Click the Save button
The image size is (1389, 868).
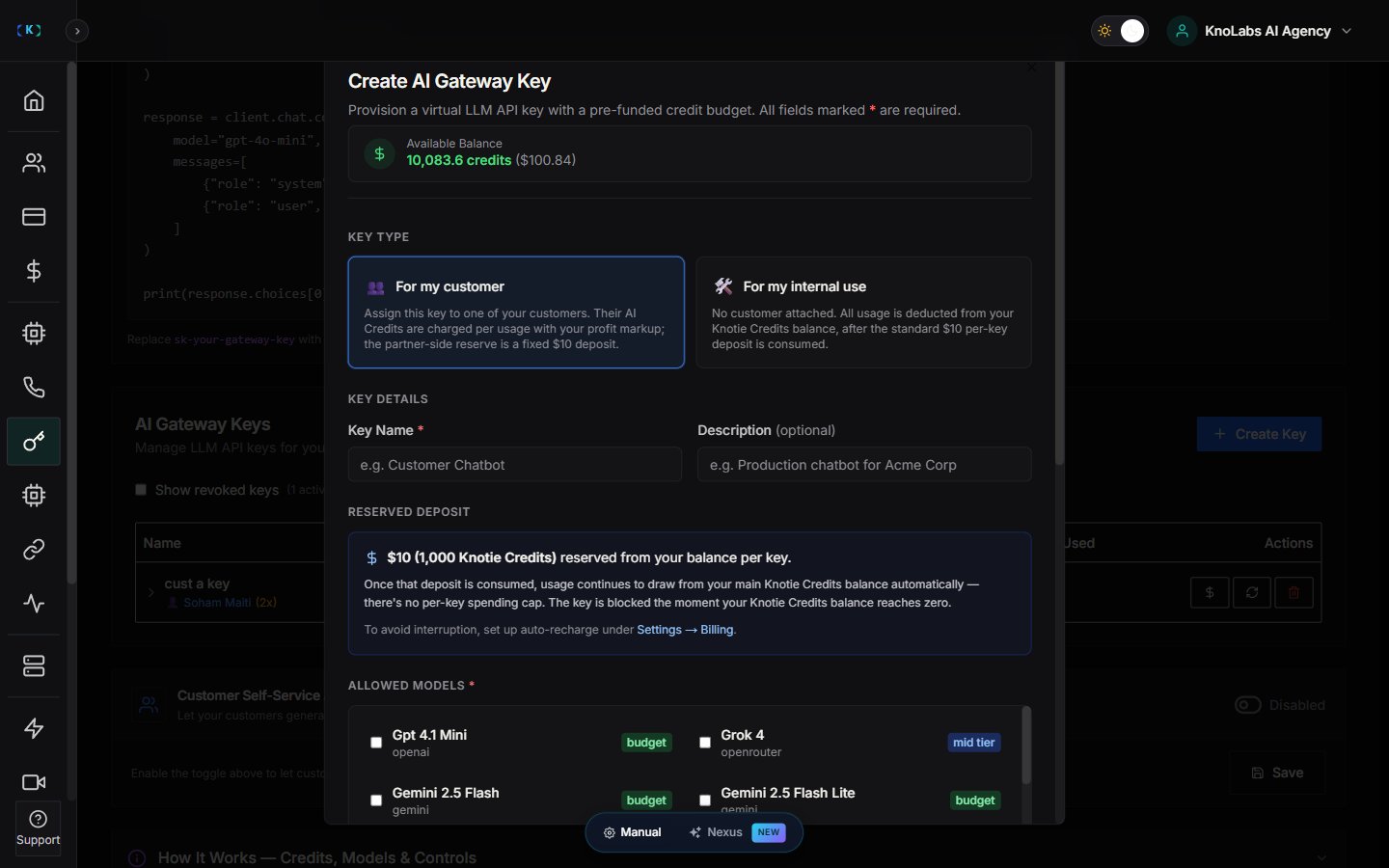[x=1277, y=773]
